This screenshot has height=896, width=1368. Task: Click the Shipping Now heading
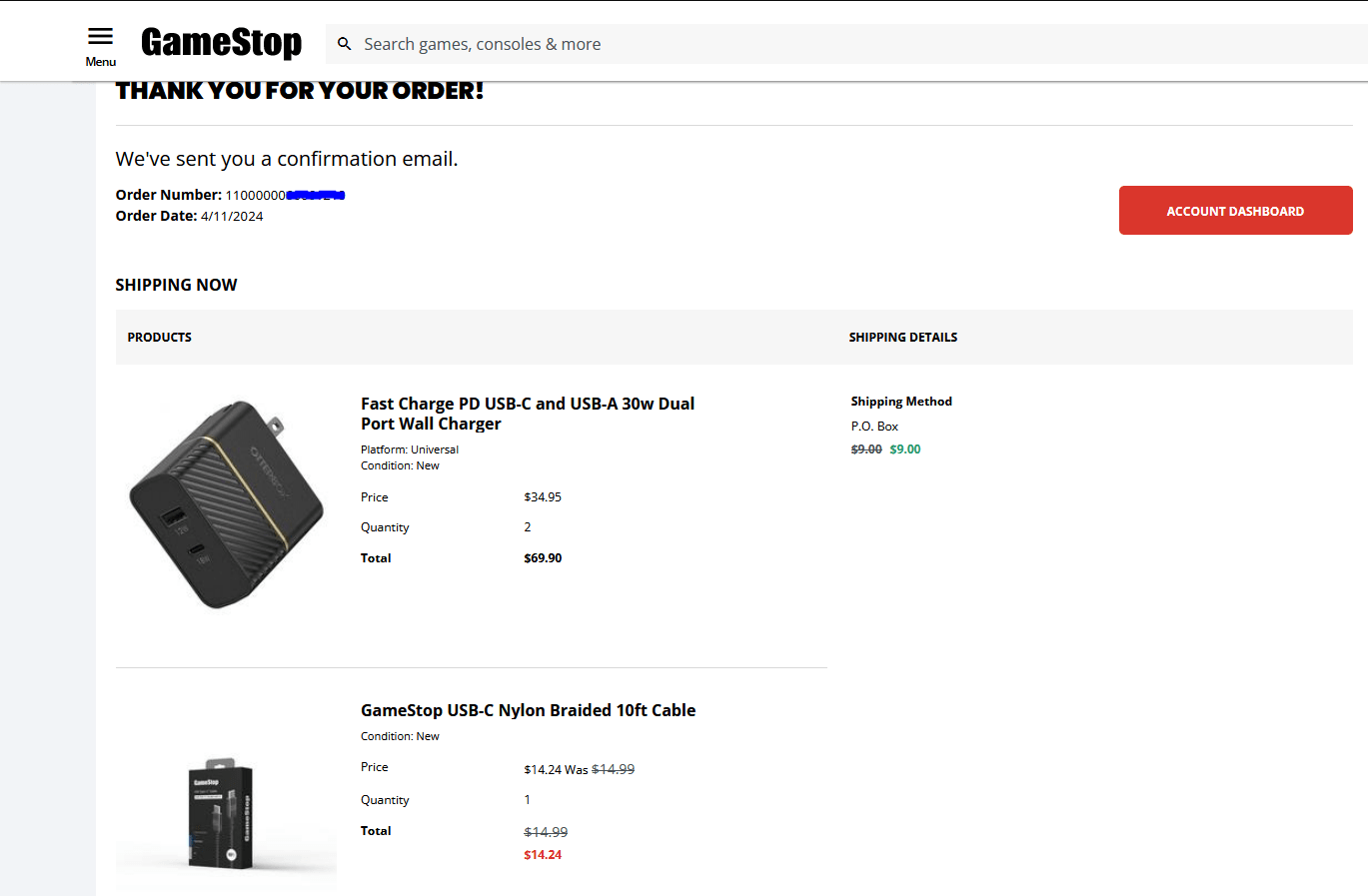tap(176, 285)
